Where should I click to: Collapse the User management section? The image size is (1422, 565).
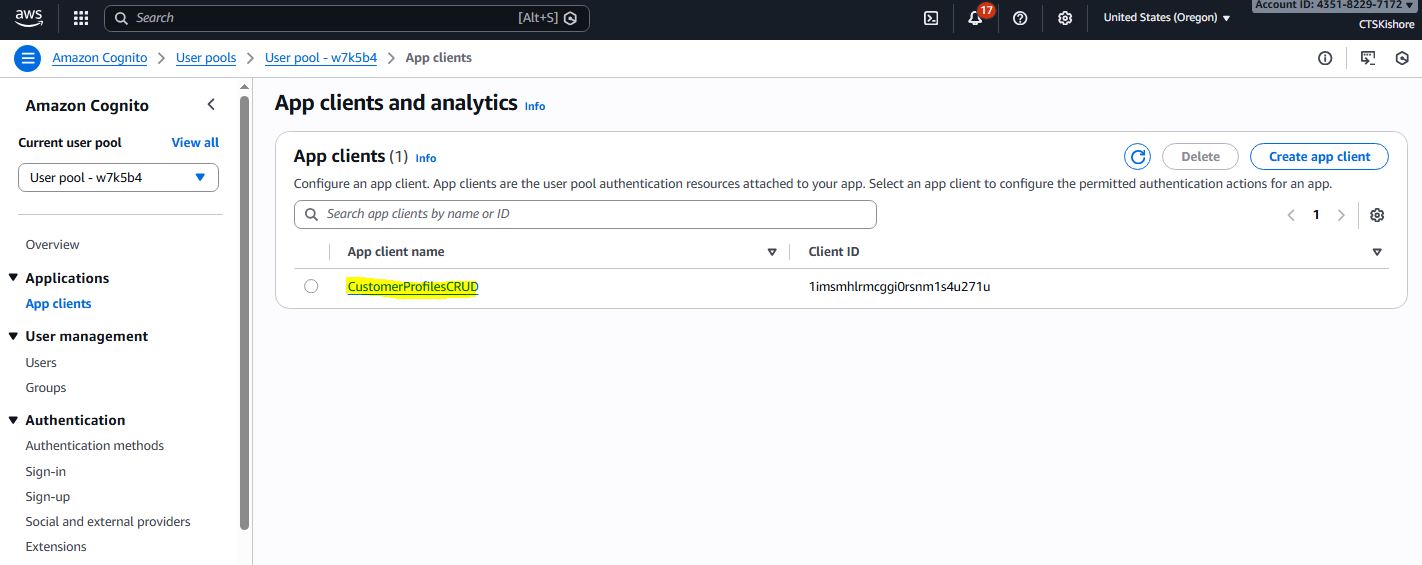[x=14, y=336]
